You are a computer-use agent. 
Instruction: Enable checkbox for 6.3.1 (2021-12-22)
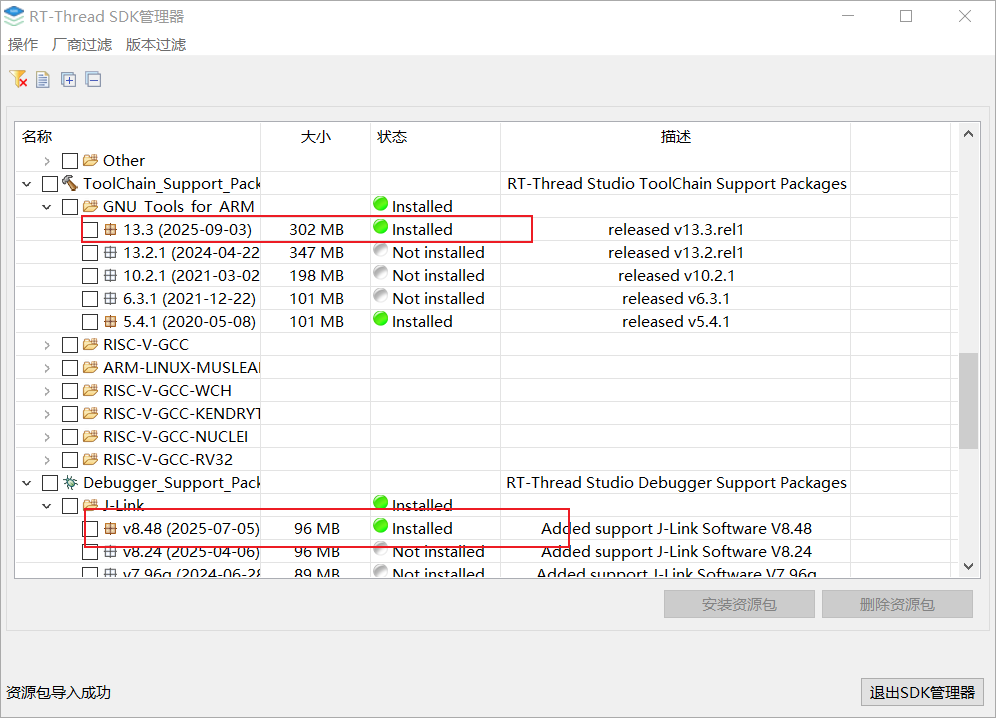click(x=90, y=299)
